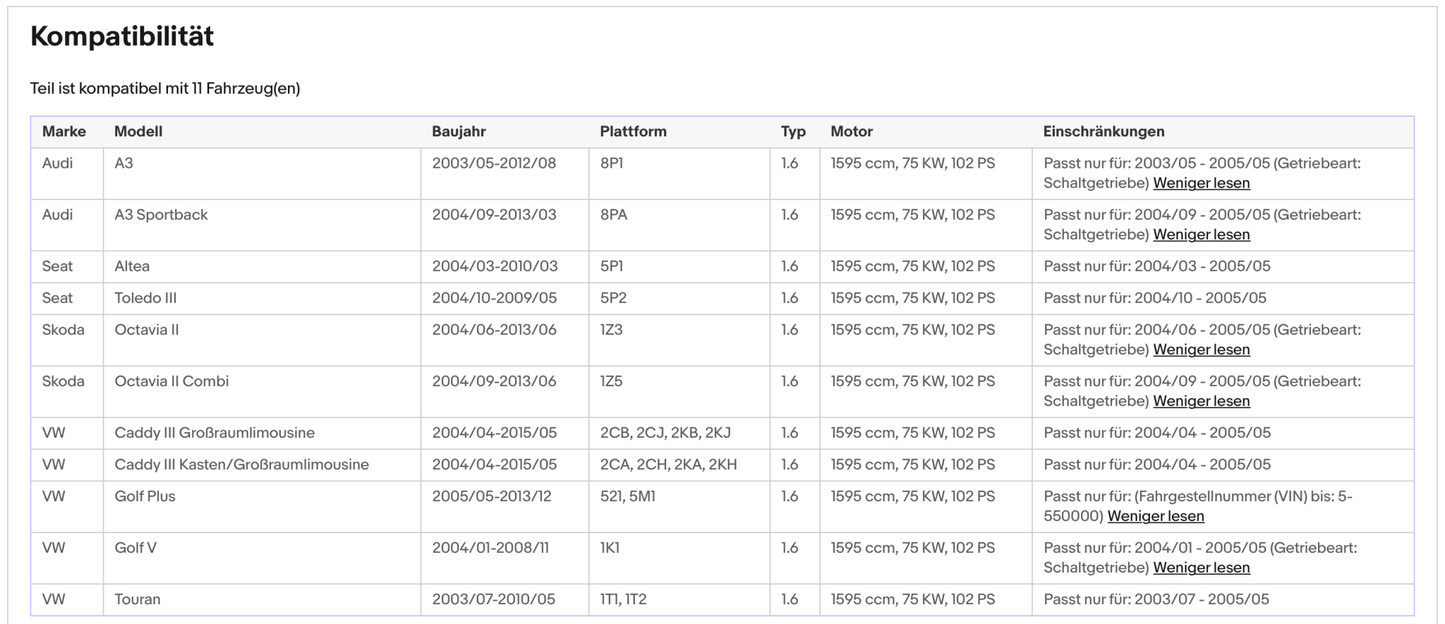
Task: Click the '1T1, 1T2' platform cell
Action: pos(623,599)
